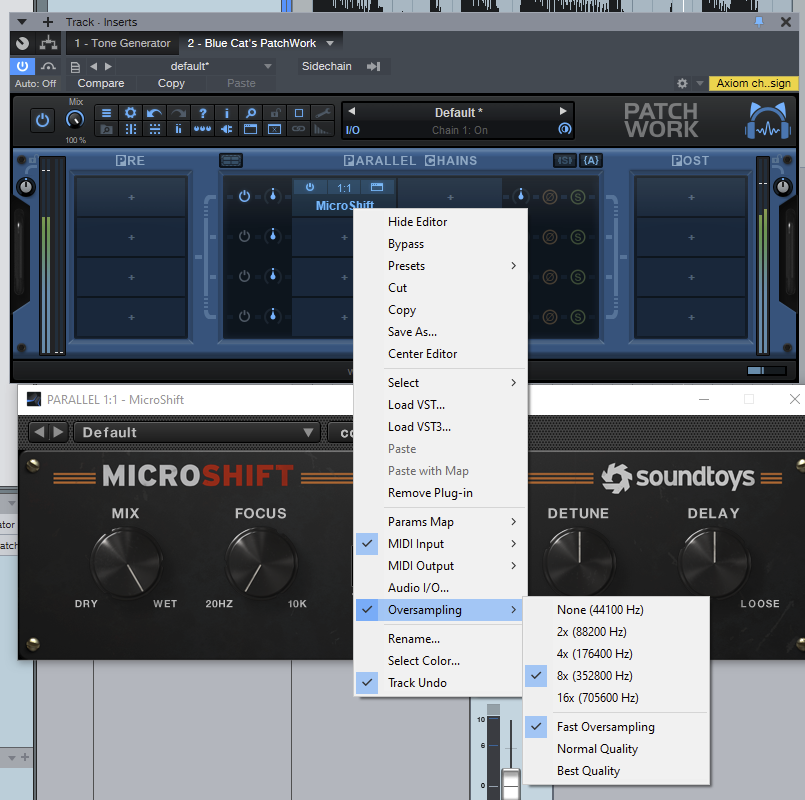805x800 pixels.
Task: Click the MicroShift FOCUS knob
Action: click(261, 563)
